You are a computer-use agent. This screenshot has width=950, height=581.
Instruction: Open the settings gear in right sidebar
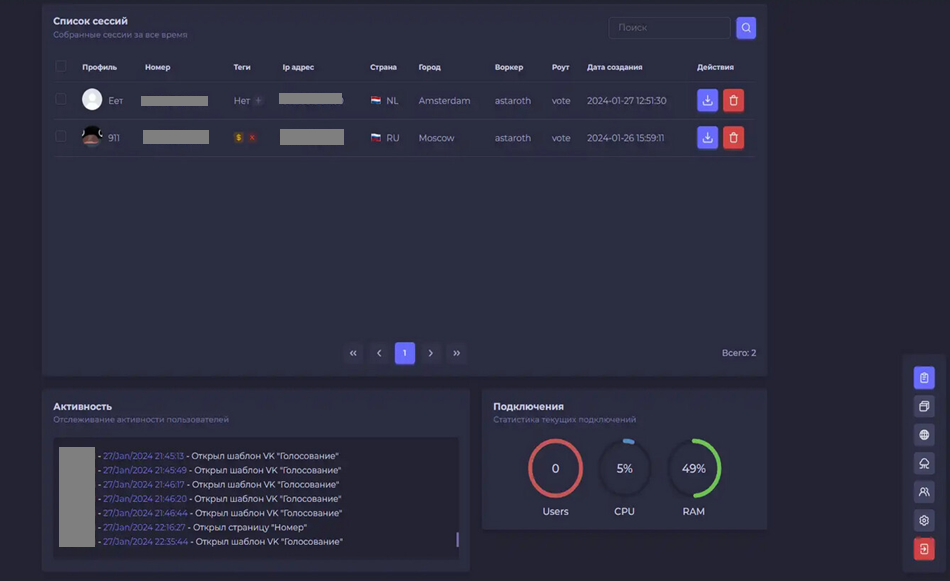[x=924, y=521]
